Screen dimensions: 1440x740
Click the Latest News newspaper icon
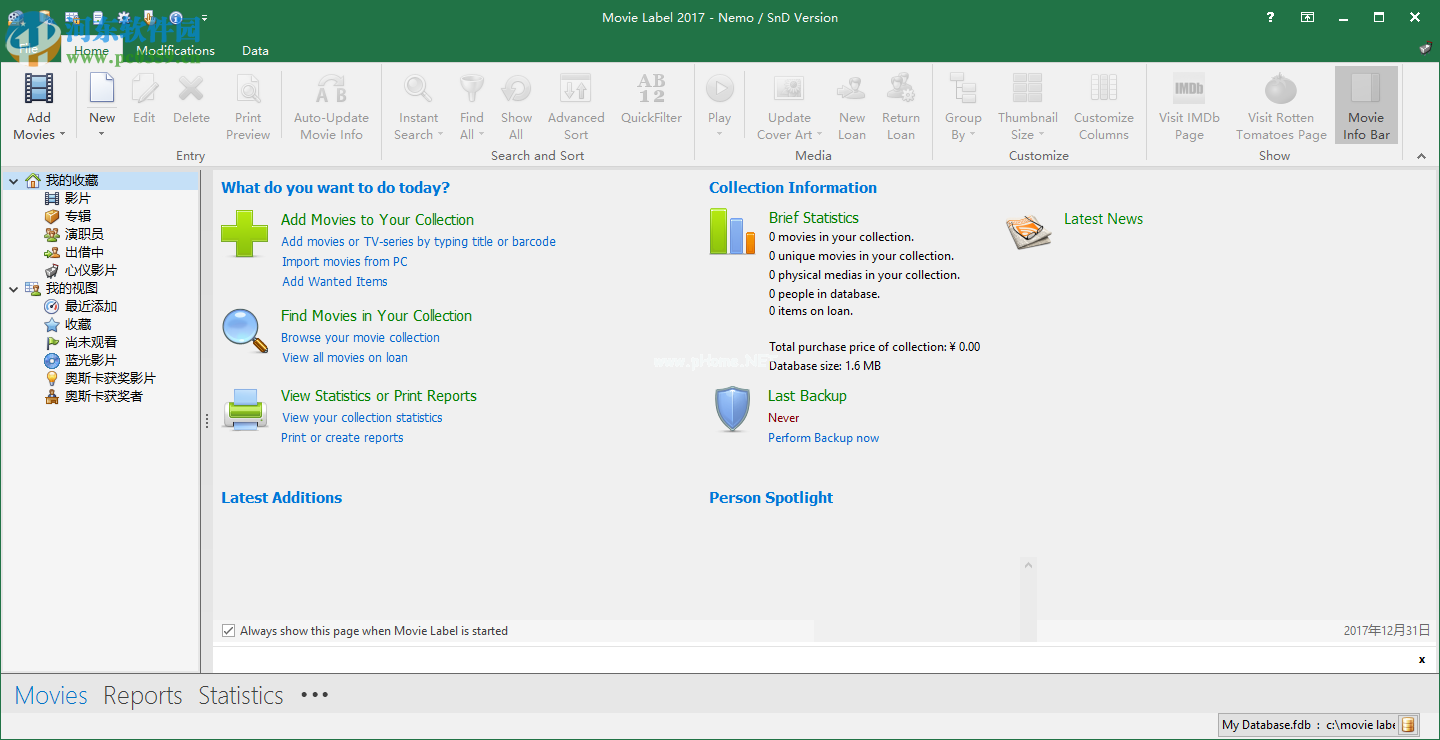[x=1030, y=232]
